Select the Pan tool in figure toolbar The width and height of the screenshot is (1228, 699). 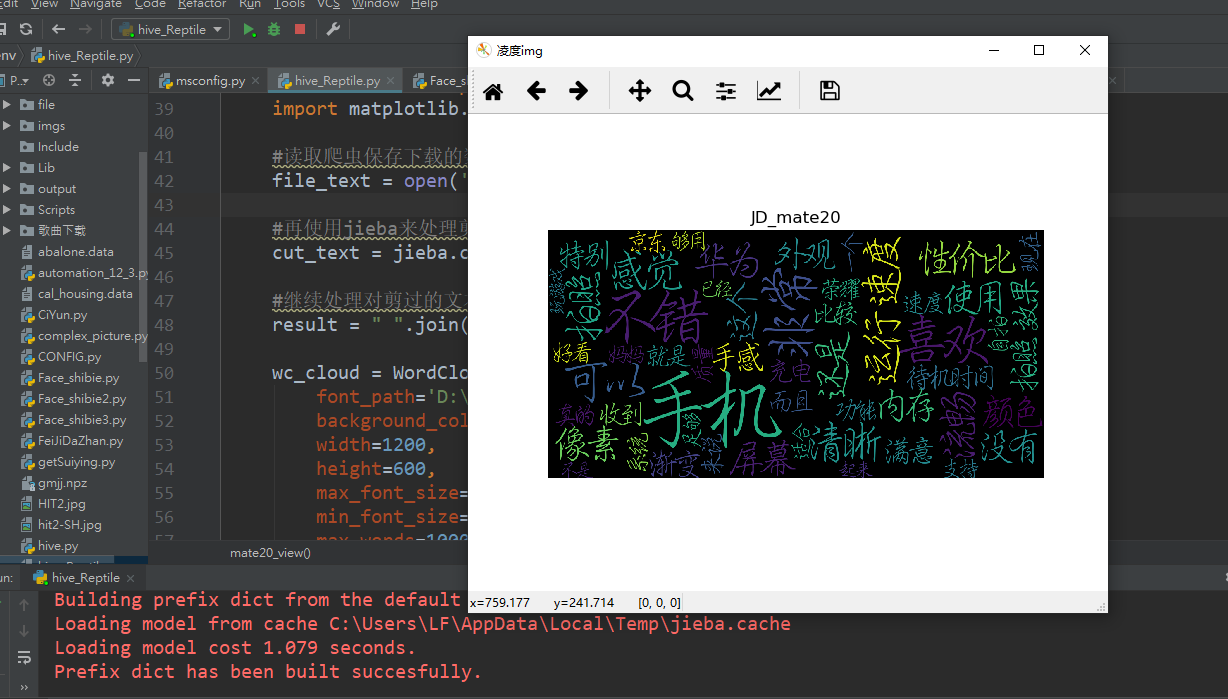click(639, 91)
